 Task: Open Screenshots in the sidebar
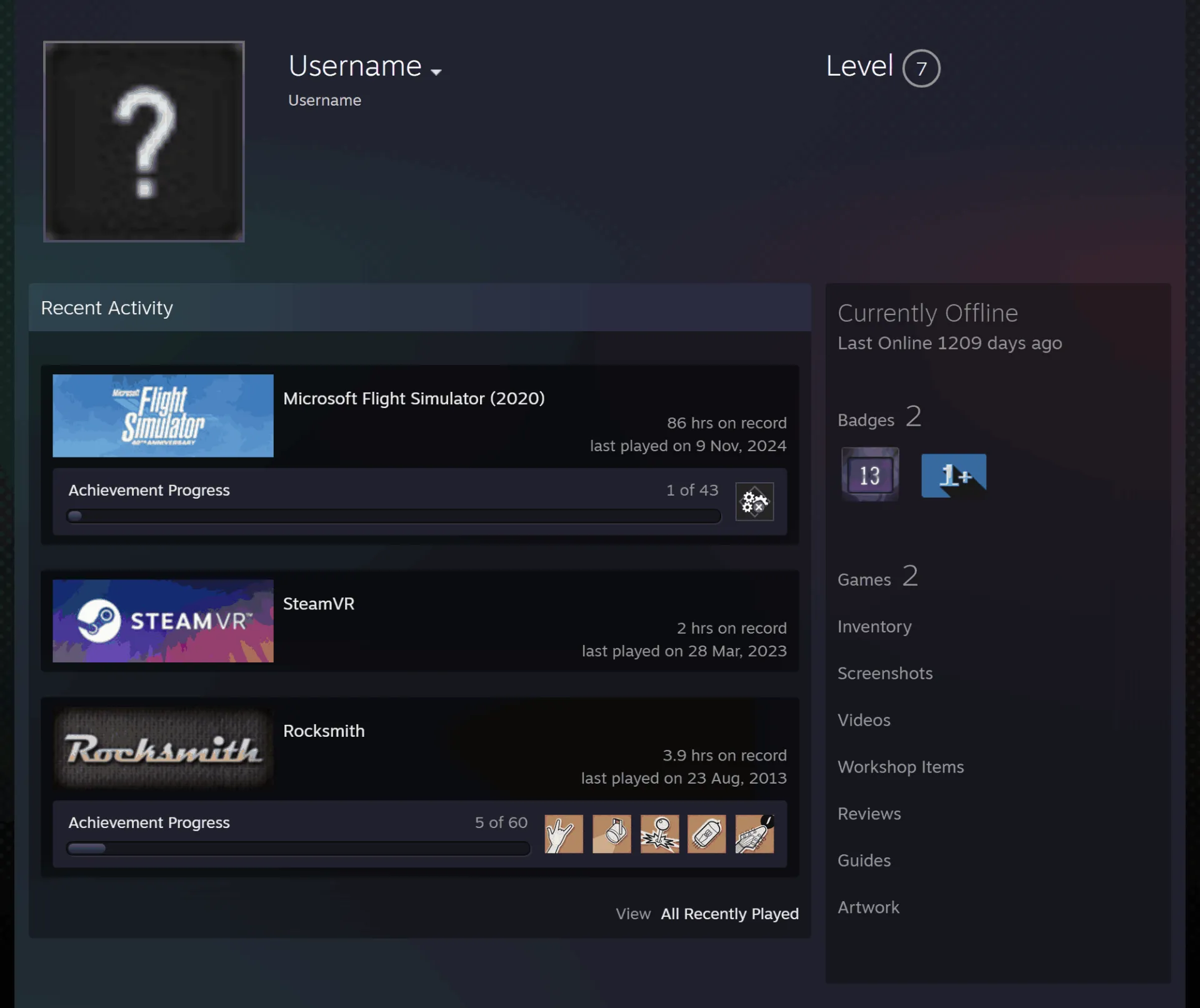click(x=885, y=673)
